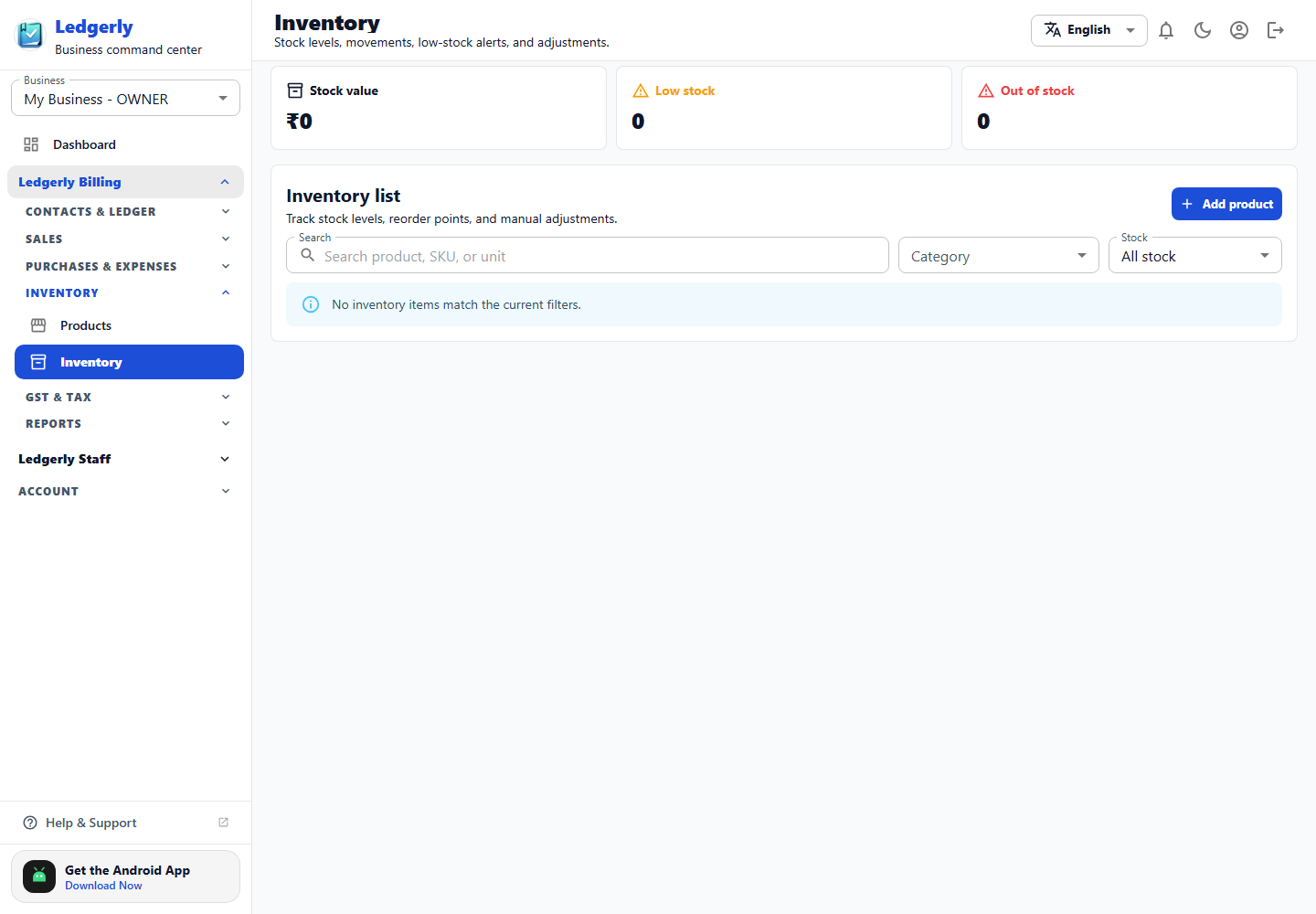Select the Inventory menu item
1316x914 pixels.
tap(129, 362)
